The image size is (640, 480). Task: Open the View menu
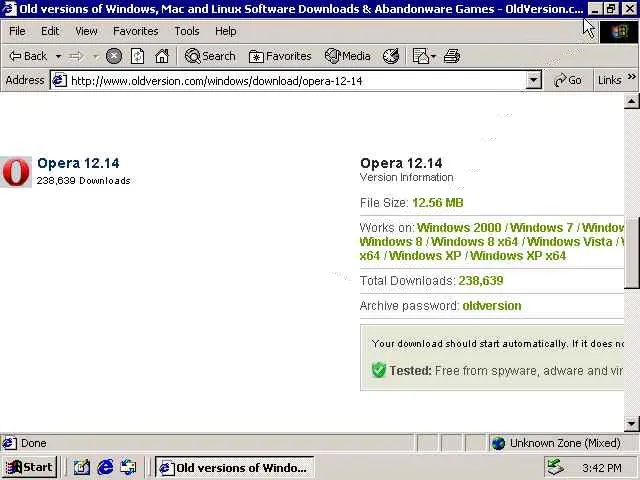tap(86, 31)
